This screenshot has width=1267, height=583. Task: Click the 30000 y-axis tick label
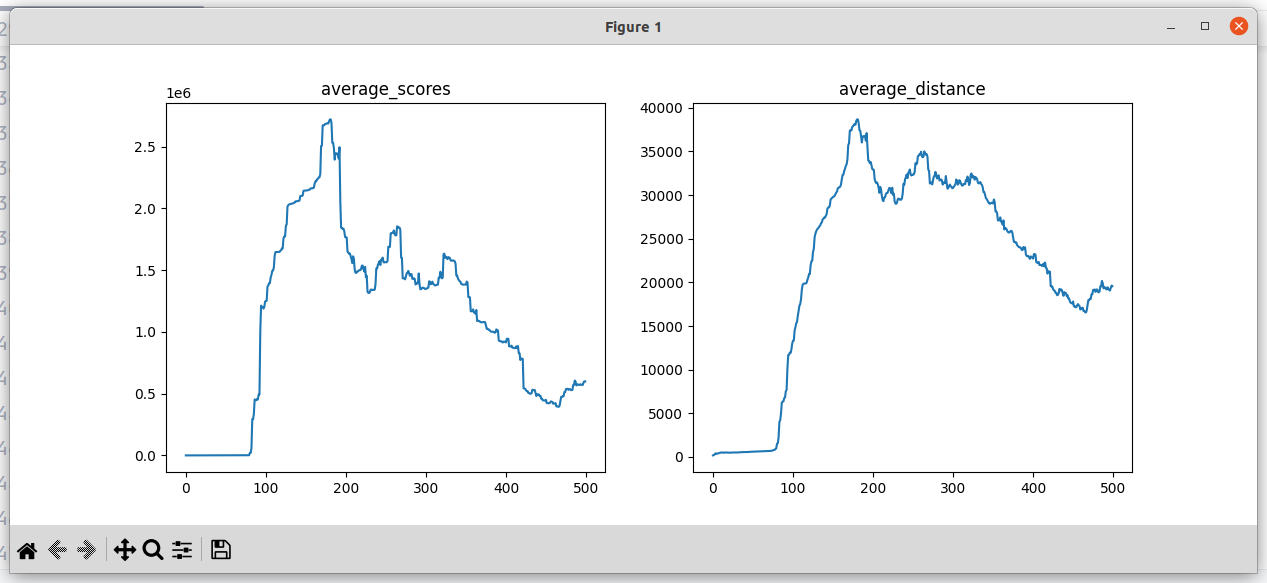click(662, 195)
